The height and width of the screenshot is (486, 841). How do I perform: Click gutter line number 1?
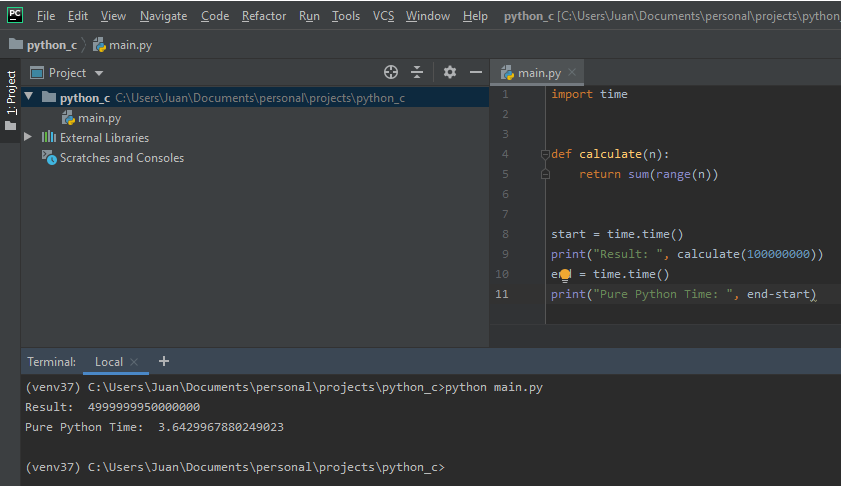[505, 94]
